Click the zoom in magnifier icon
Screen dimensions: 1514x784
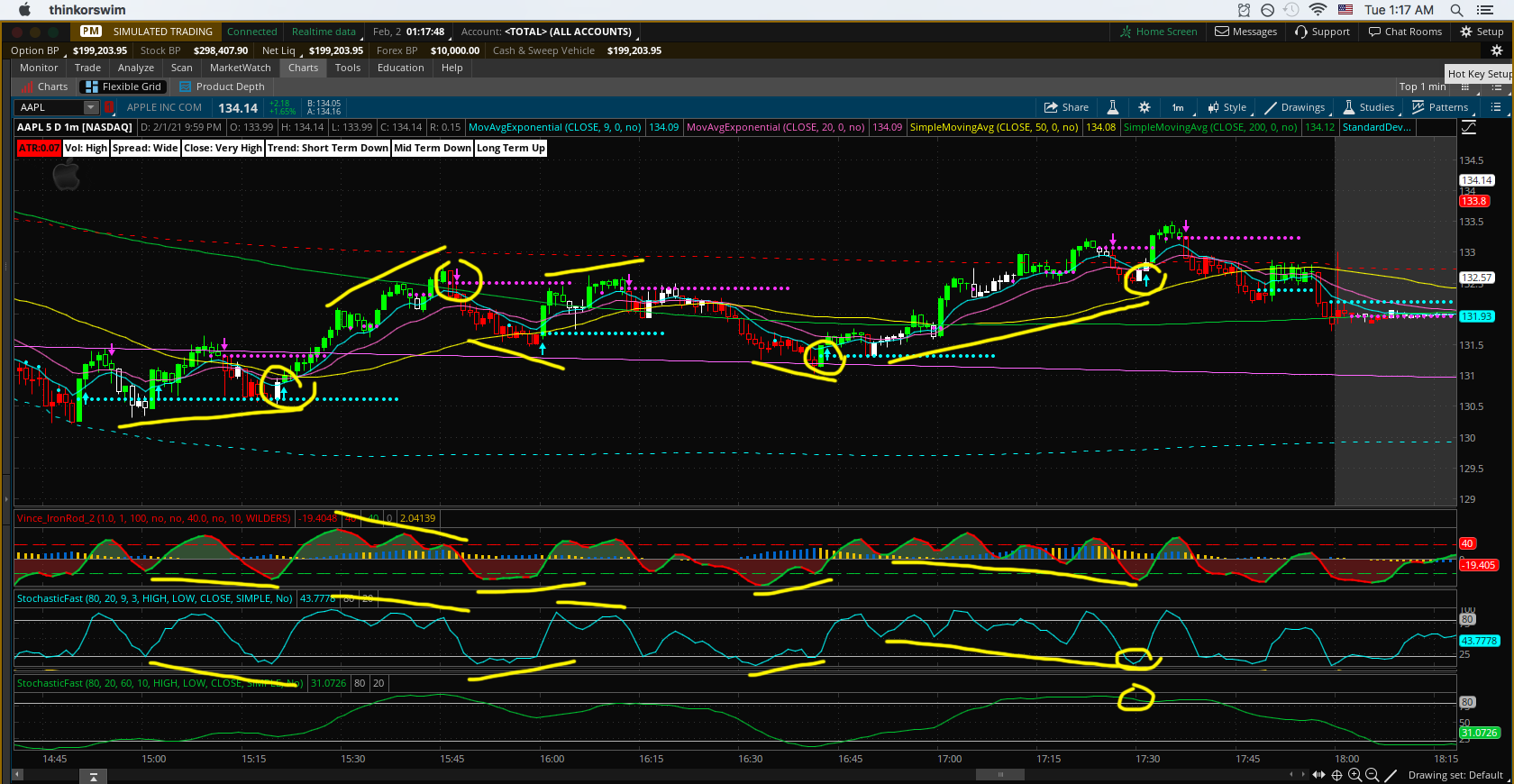[x=1354, y=775]
